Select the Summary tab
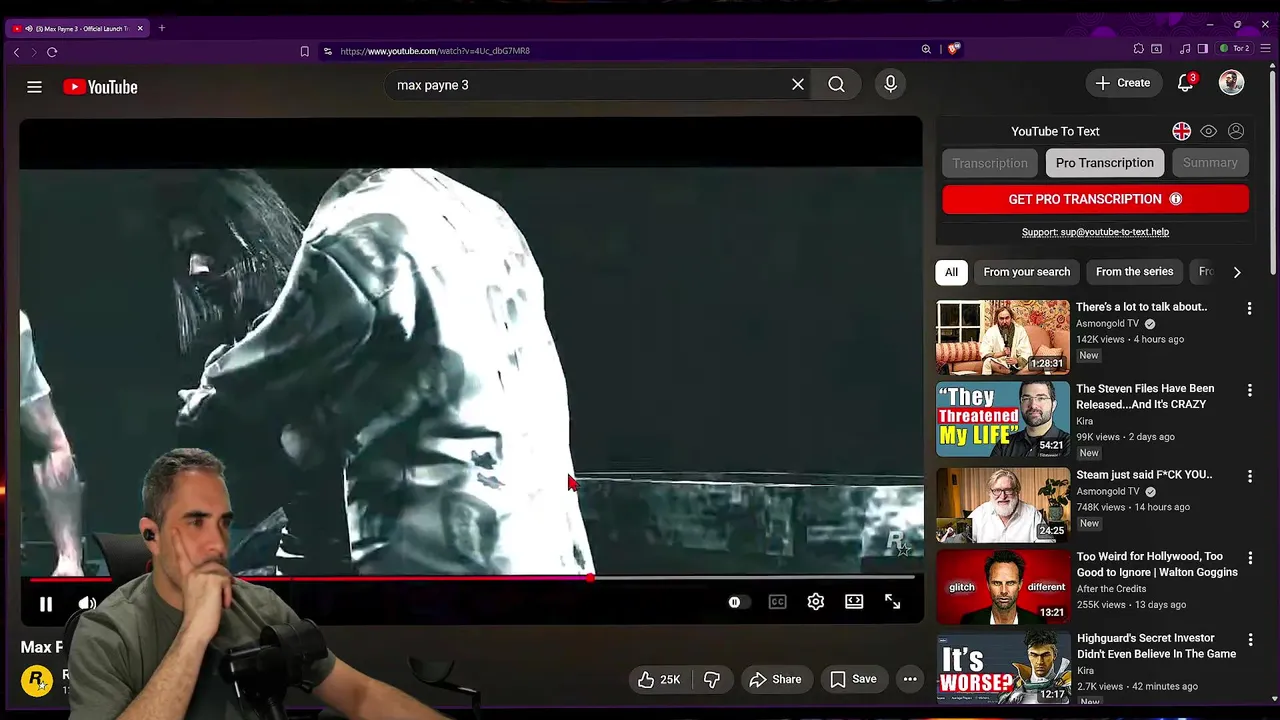The height and width of the screenshot is (720, 1280). (1210, 163)
